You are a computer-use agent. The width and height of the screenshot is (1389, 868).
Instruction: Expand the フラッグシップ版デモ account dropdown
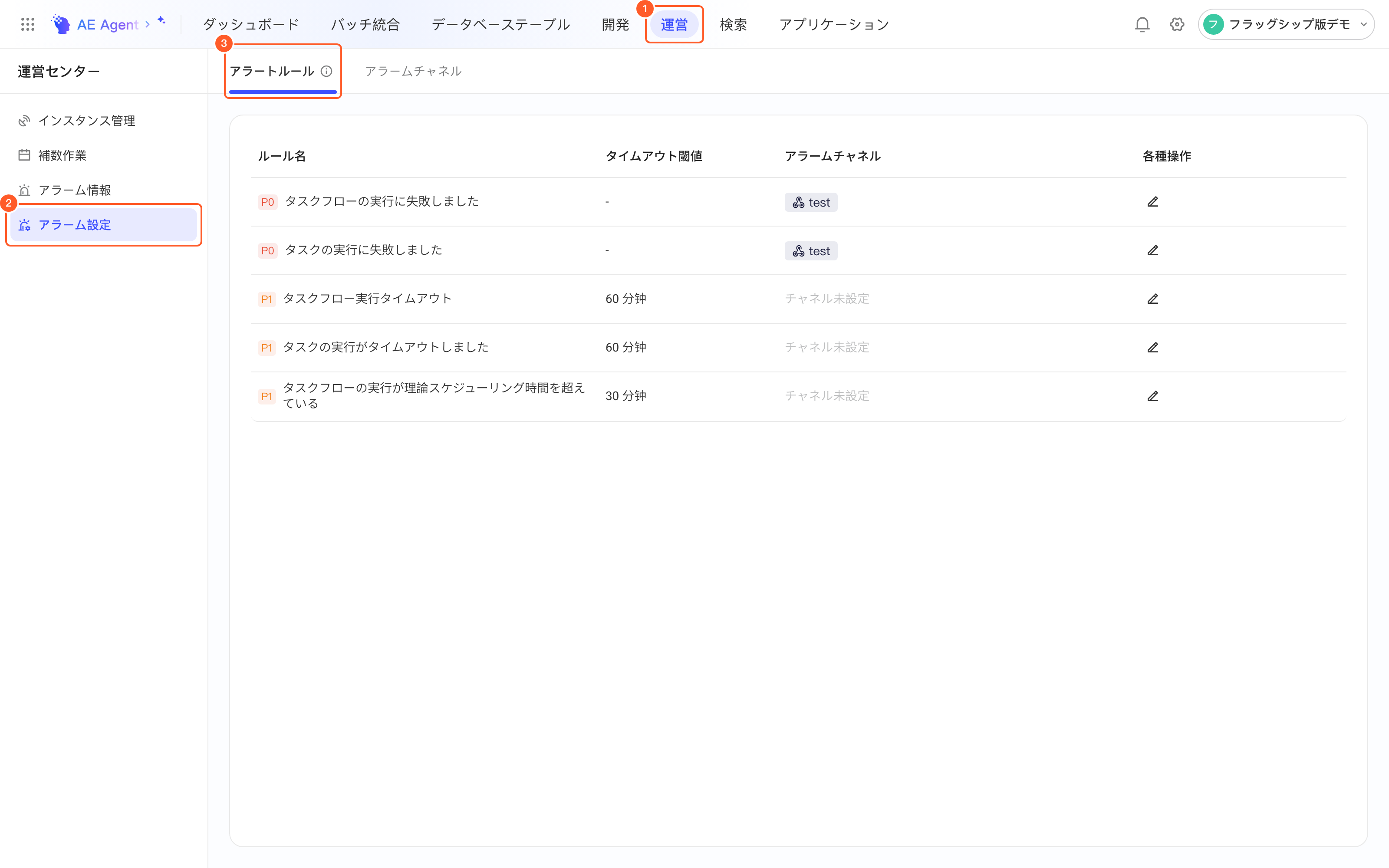point(1364,24)
